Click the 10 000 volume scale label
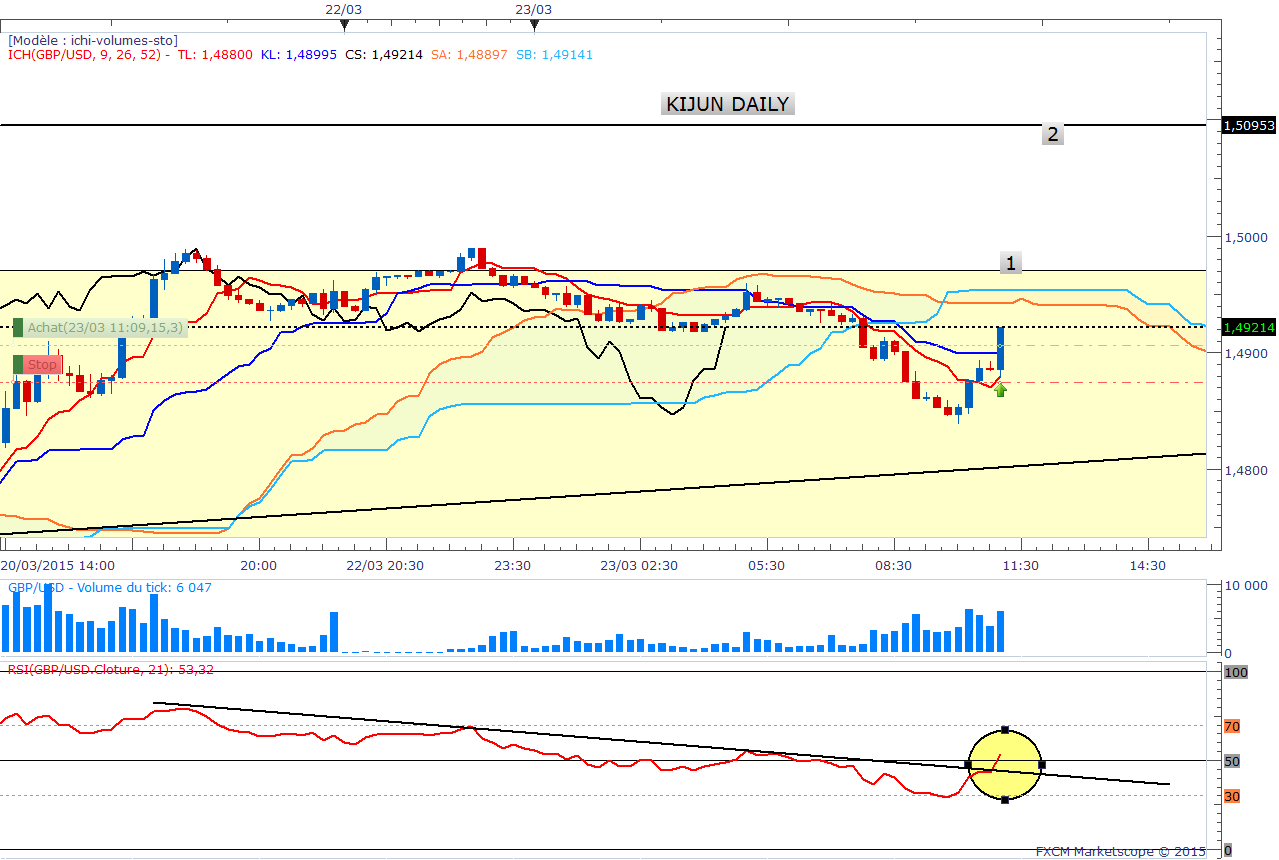 tap(1247, 585)
